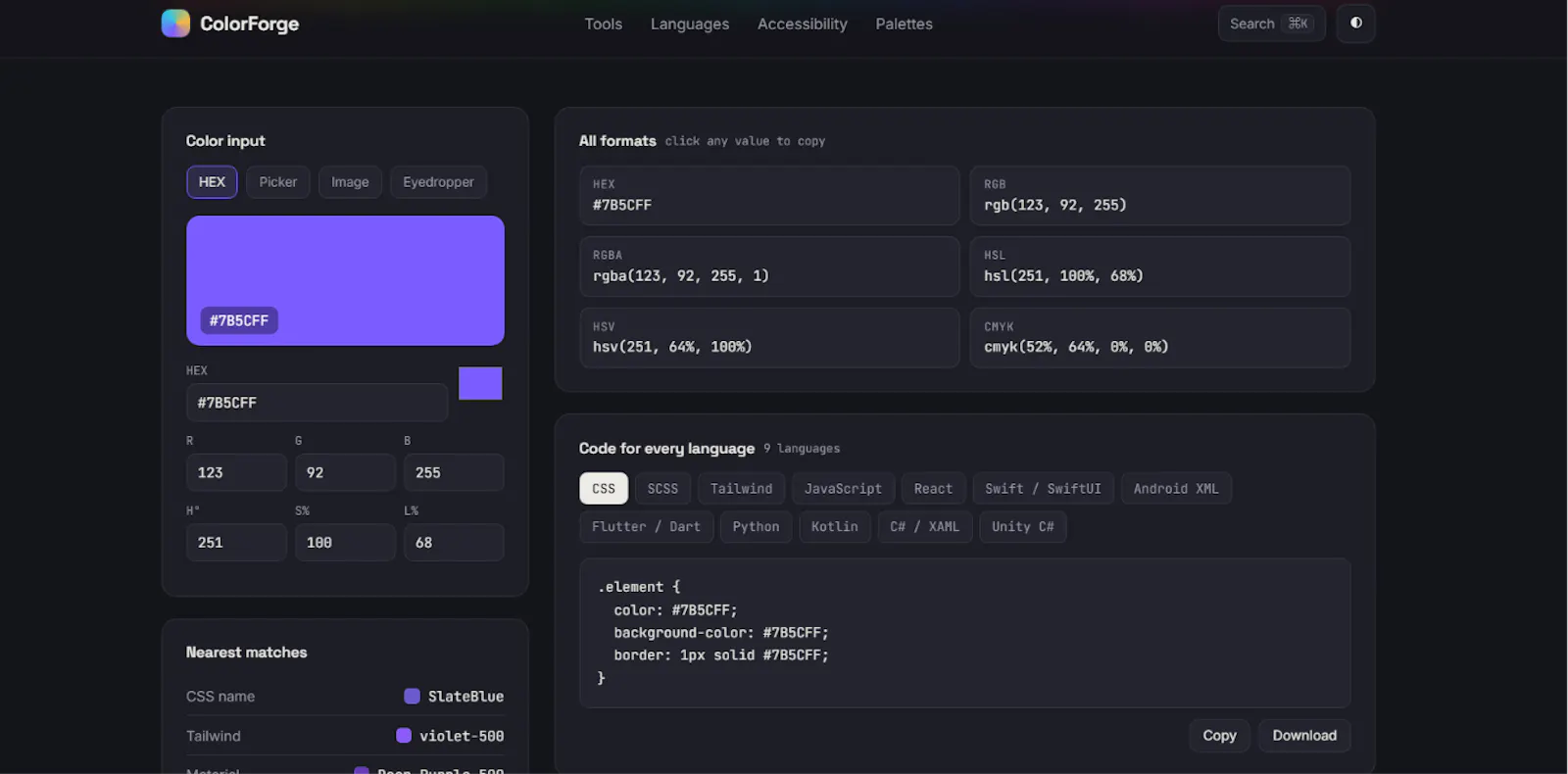Click the saturation field showing 100
Image resolution: width=1568 pixels, height=774 pixels.
coord(345,543)
